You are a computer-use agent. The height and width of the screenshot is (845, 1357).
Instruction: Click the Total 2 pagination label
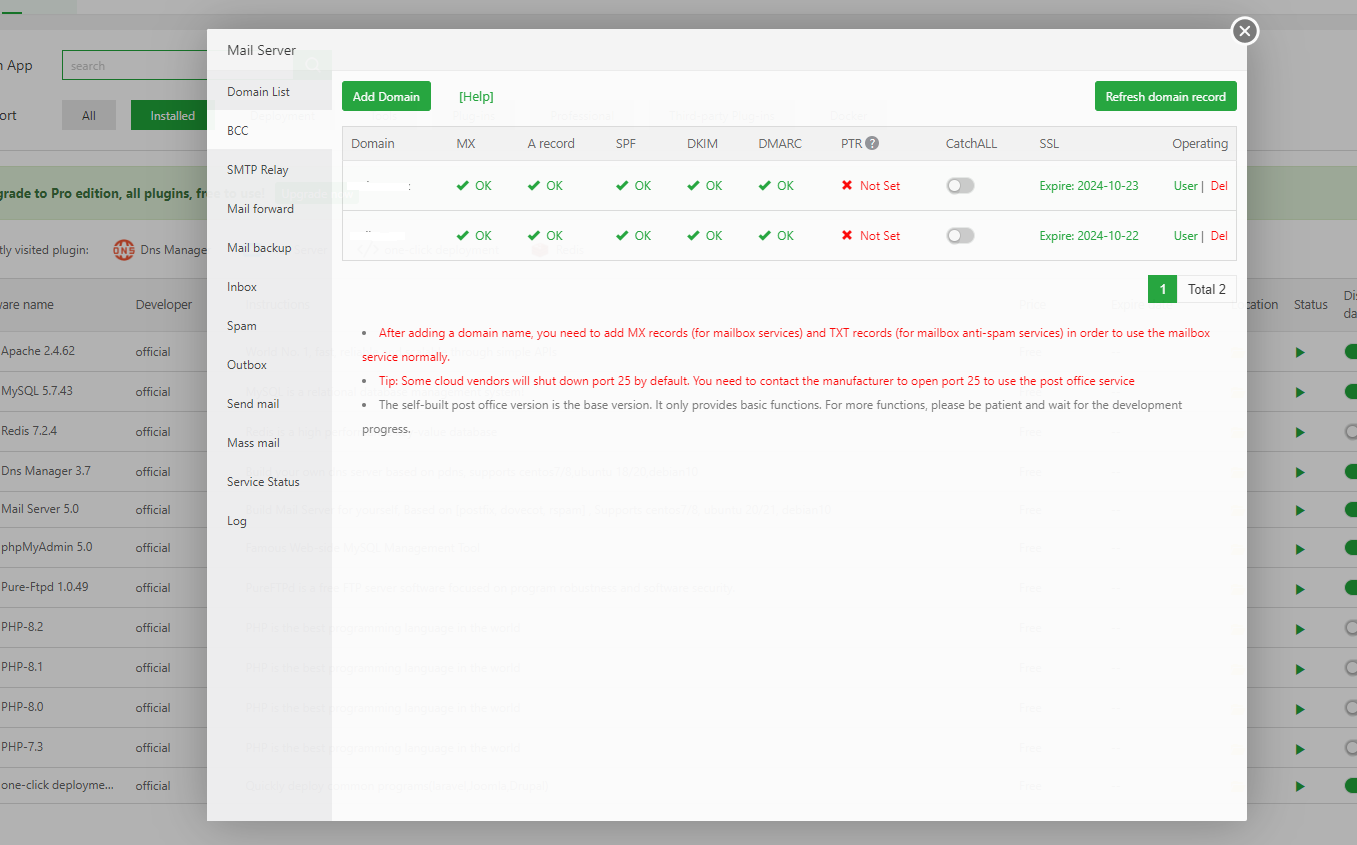[x=1207, y=289]
